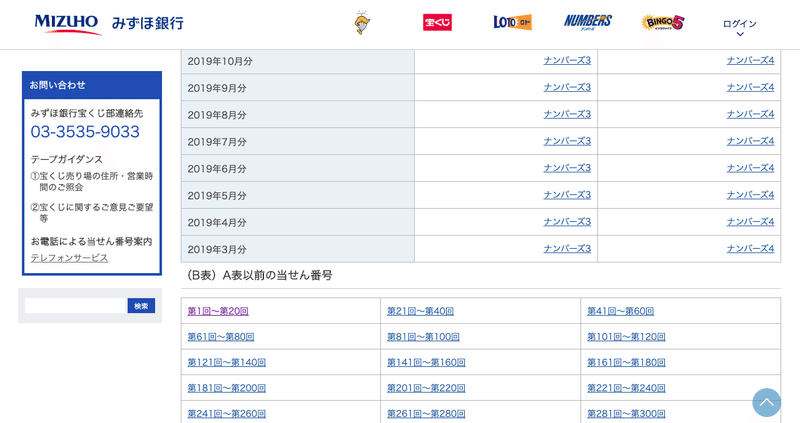Viewport: 800px width, 423px height.
Task: Click the search input field
Action: [x=75, y=306]
